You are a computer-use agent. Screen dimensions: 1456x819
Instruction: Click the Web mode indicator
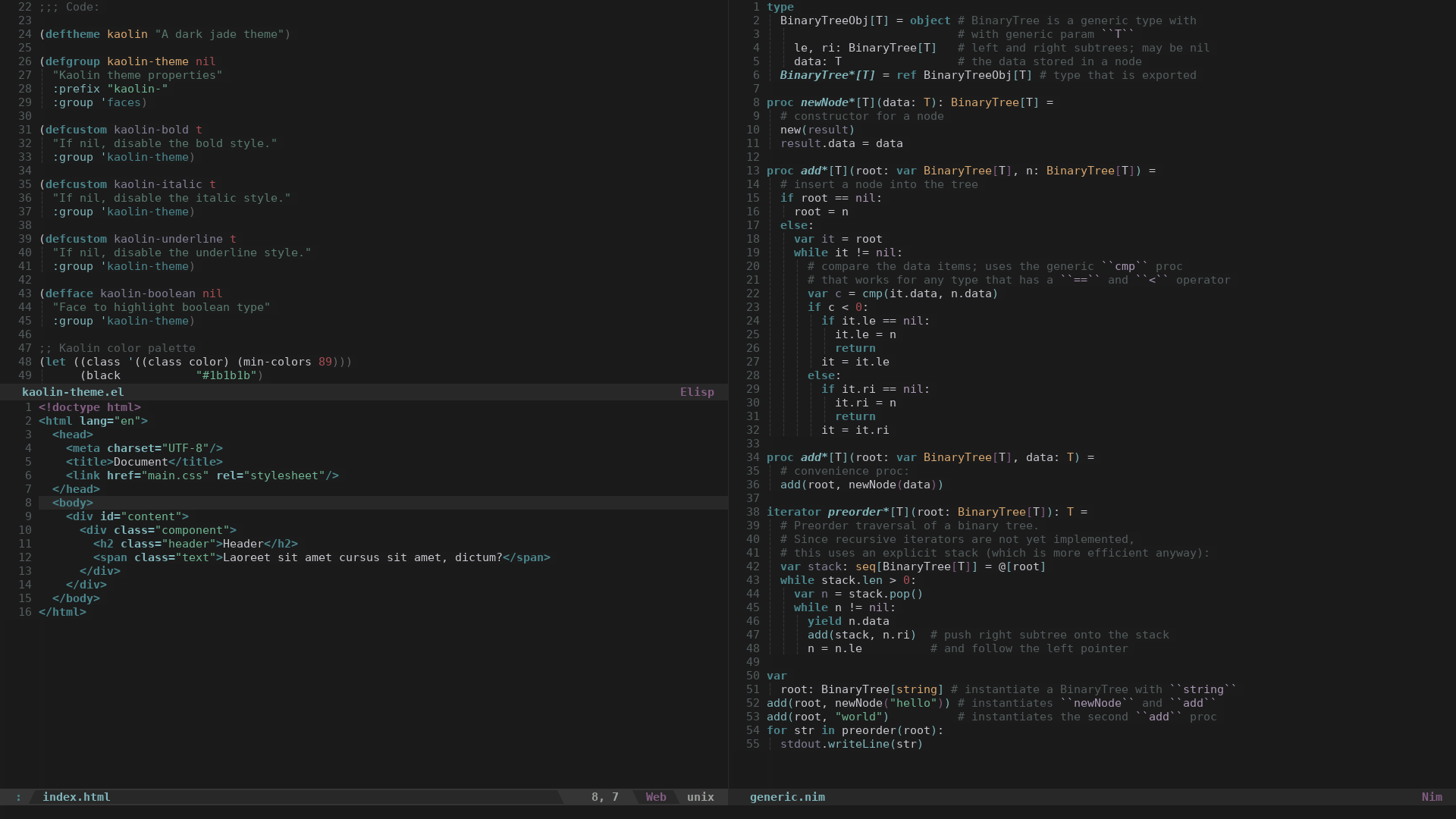point(656,797)
